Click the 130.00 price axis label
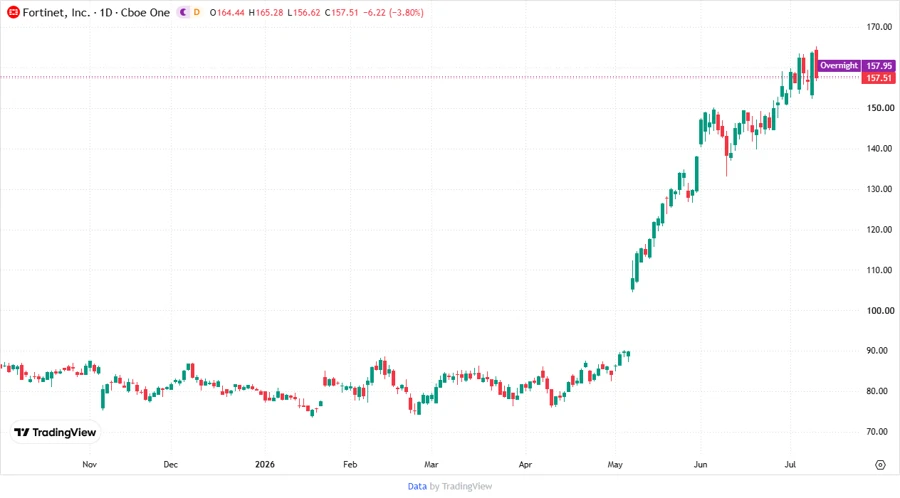Image resolution: width=900 pixels, height=498 pixels. (x=880, y=189)
